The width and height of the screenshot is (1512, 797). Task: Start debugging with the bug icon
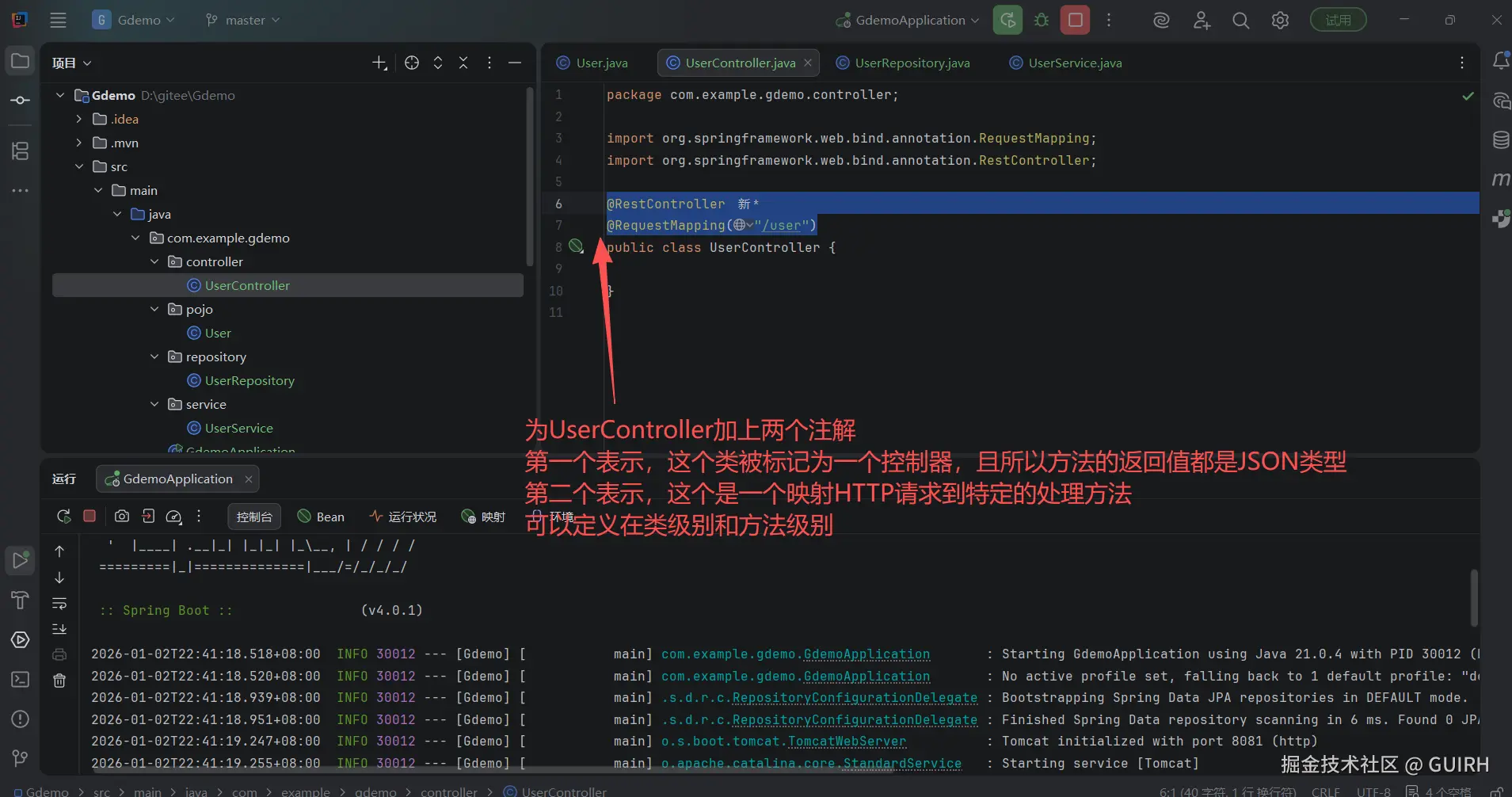1042,20
